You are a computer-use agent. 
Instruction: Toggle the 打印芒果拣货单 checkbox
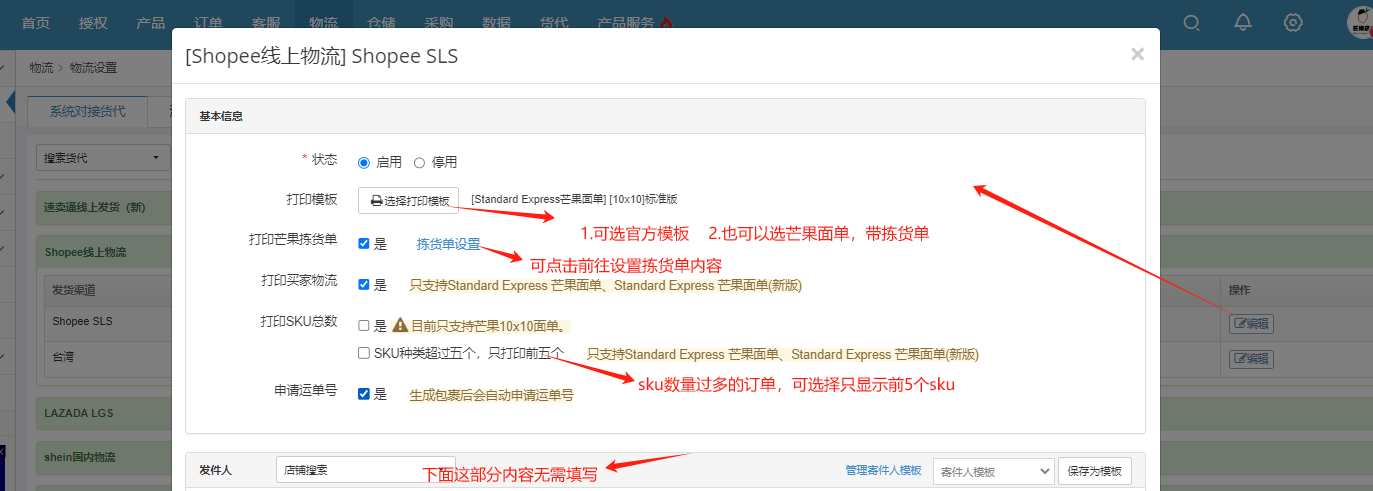(364, 243)
